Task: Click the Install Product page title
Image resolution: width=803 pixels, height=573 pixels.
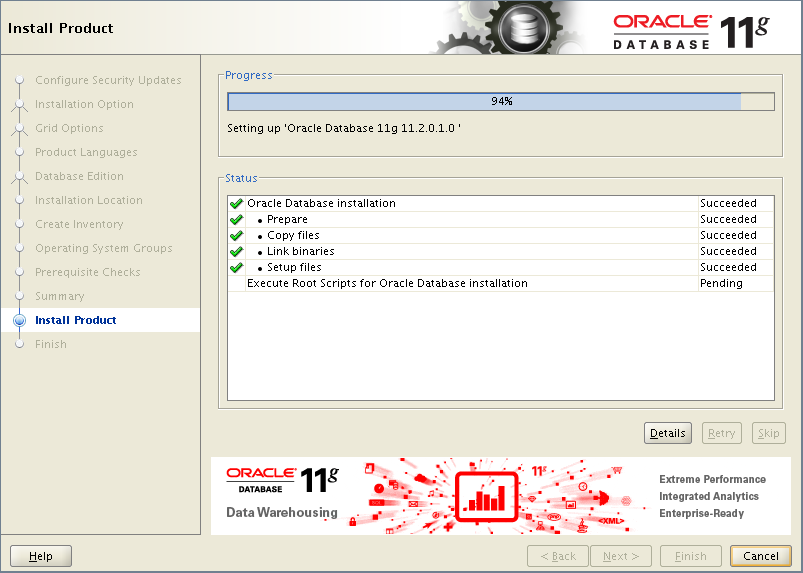Action: [x=60, y=28]
